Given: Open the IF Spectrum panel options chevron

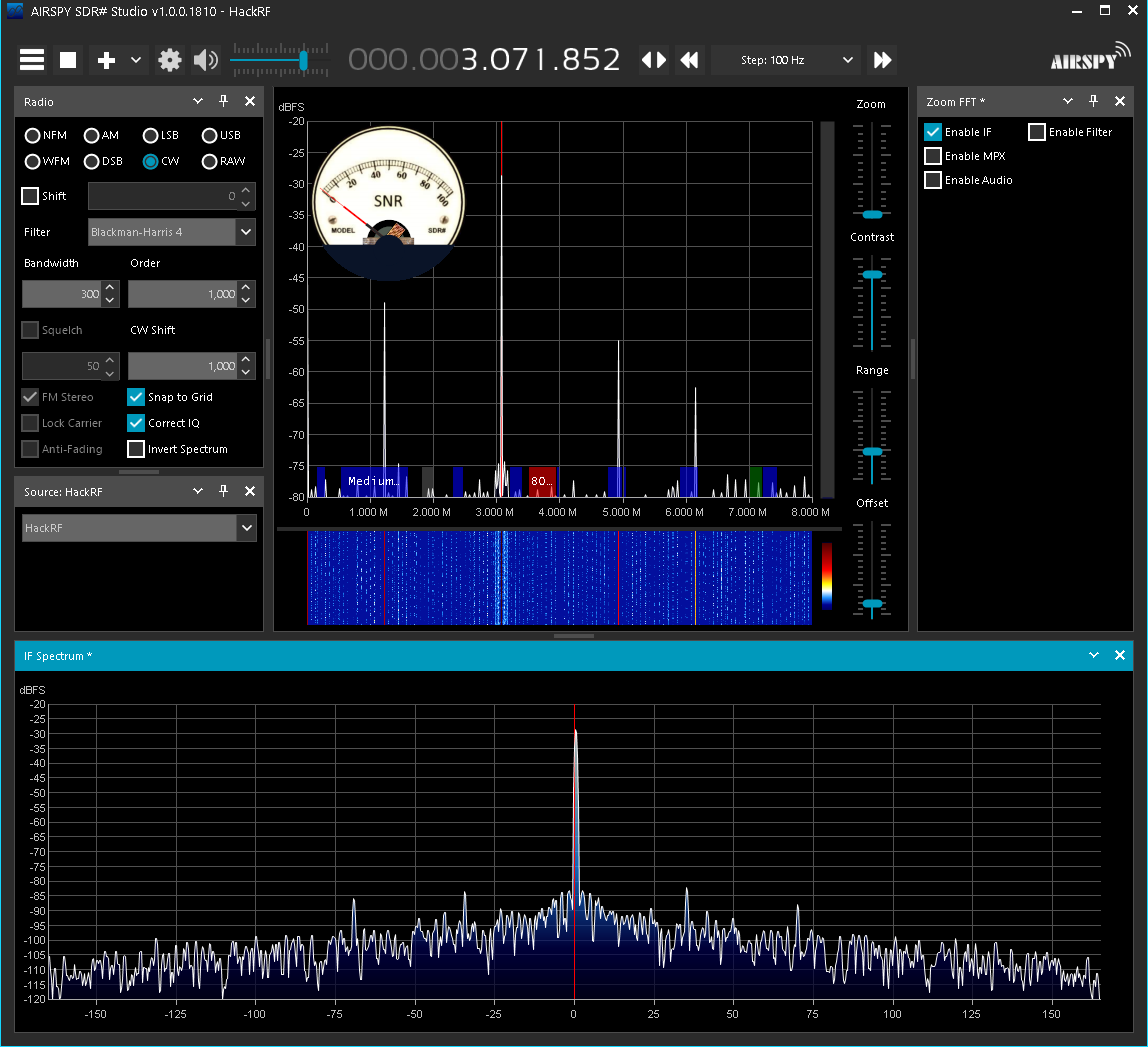Looking at the screenshot, I should point(1094,655).
